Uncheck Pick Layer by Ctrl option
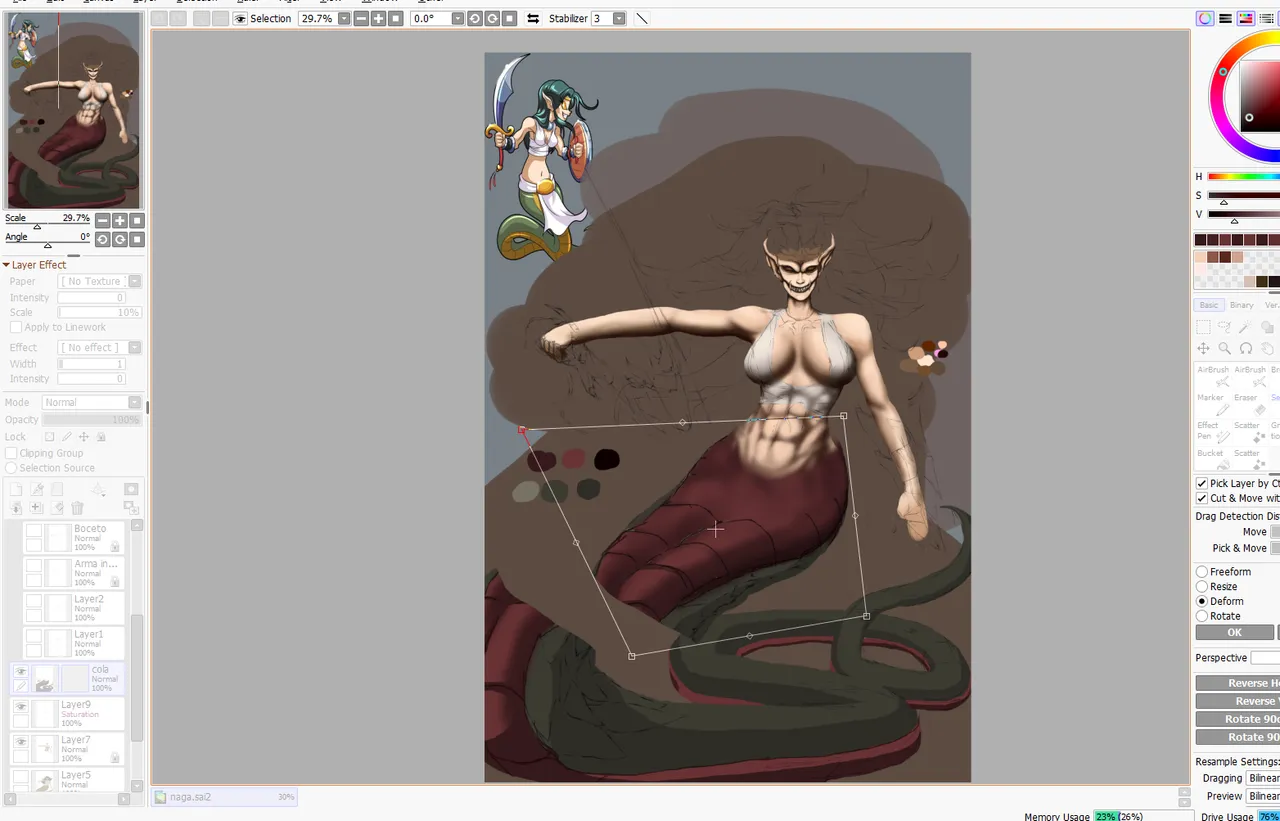 1202,483
